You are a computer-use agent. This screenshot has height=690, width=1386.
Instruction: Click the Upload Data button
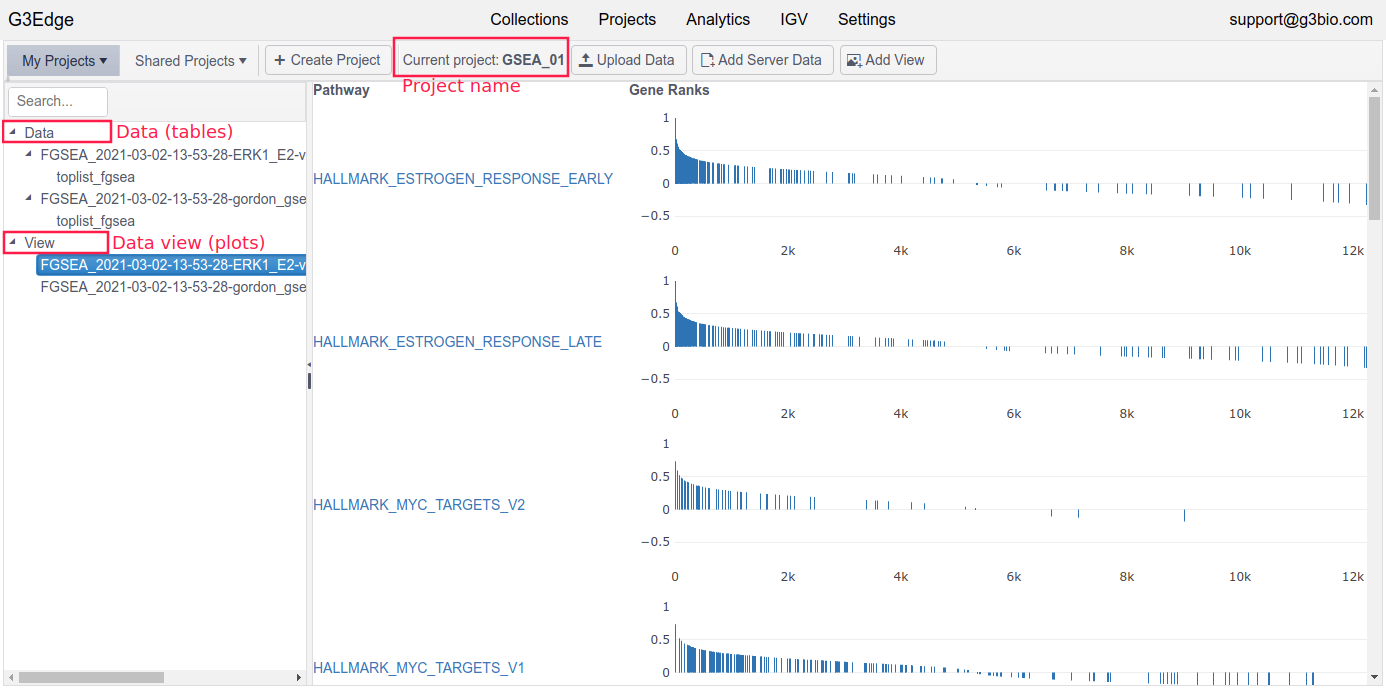[628, 60]
